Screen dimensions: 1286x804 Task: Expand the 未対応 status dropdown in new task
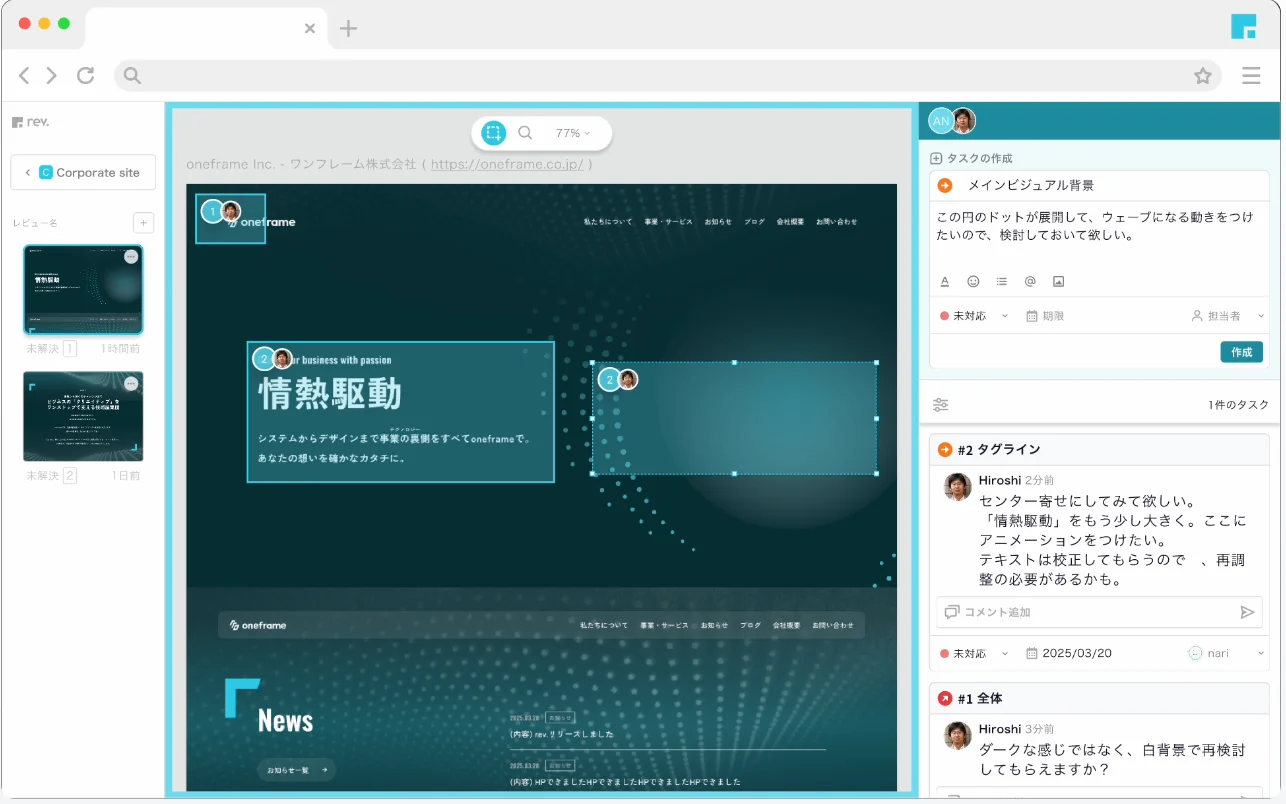point(974,316)
